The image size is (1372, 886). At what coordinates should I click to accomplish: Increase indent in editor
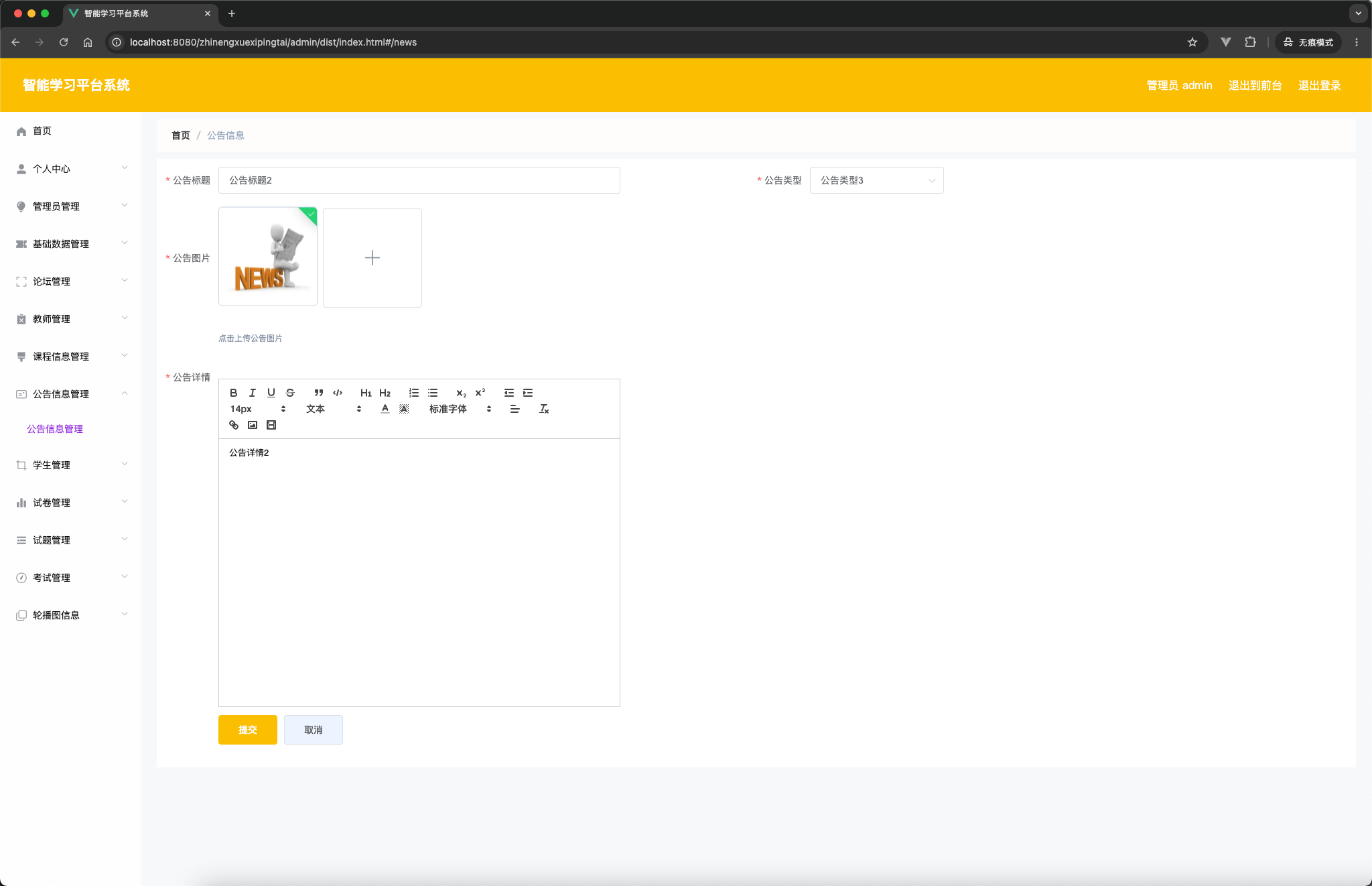pyautogui.click(x=528, y=393)
